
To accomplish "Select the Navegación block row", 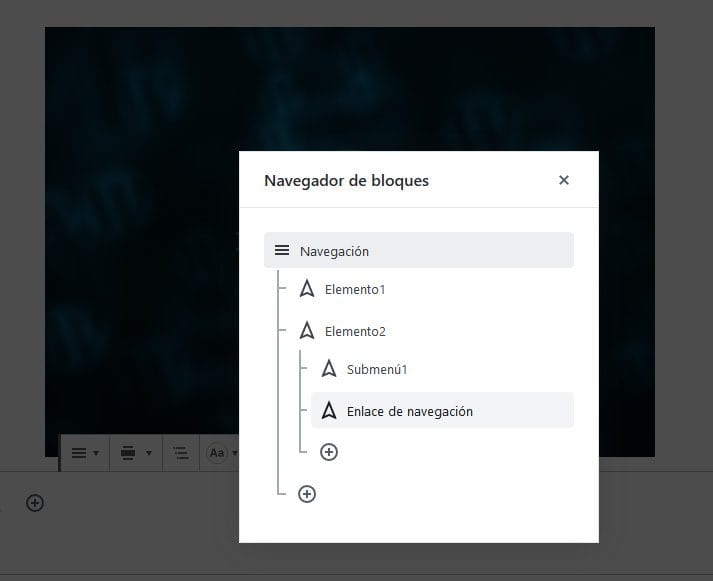I will click(x=418, y=251).
